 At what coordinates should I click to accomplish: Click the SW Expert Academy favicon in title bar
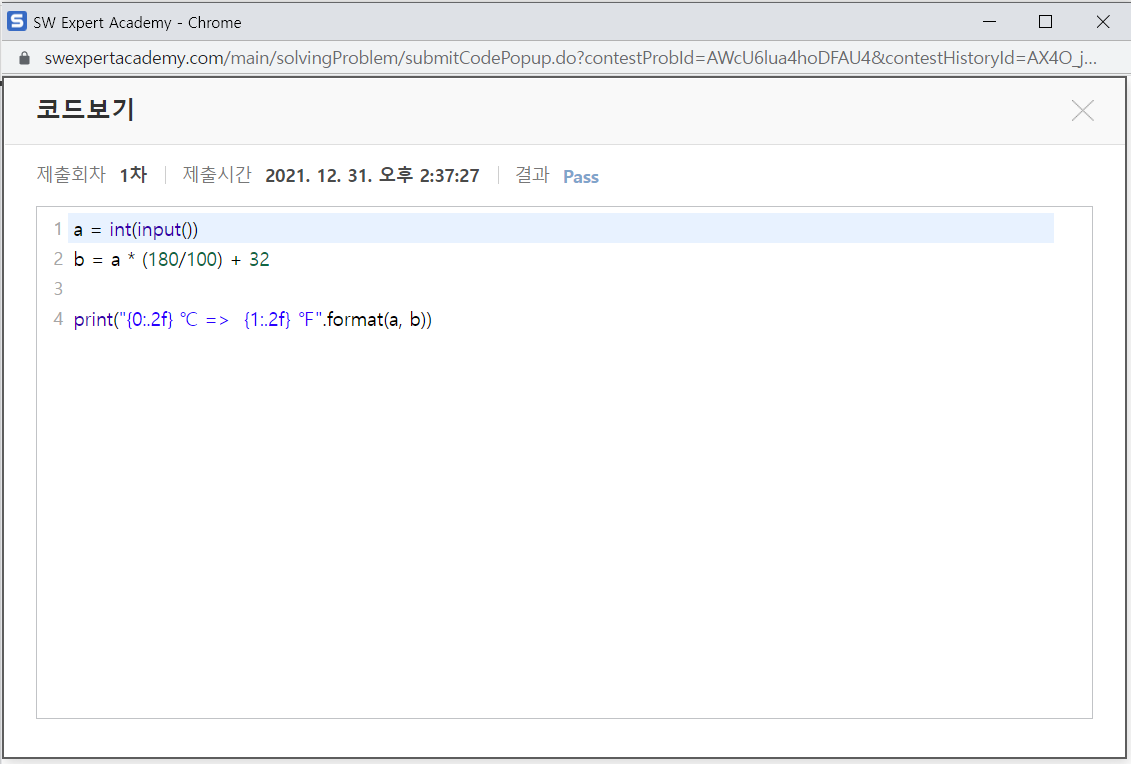pyautogui.click(x=17, y=22)
